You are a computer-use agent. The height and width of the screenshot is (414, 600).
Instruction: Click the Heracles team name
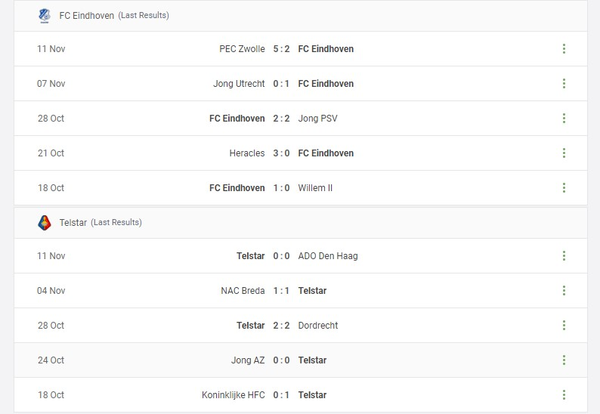(247, 153)
